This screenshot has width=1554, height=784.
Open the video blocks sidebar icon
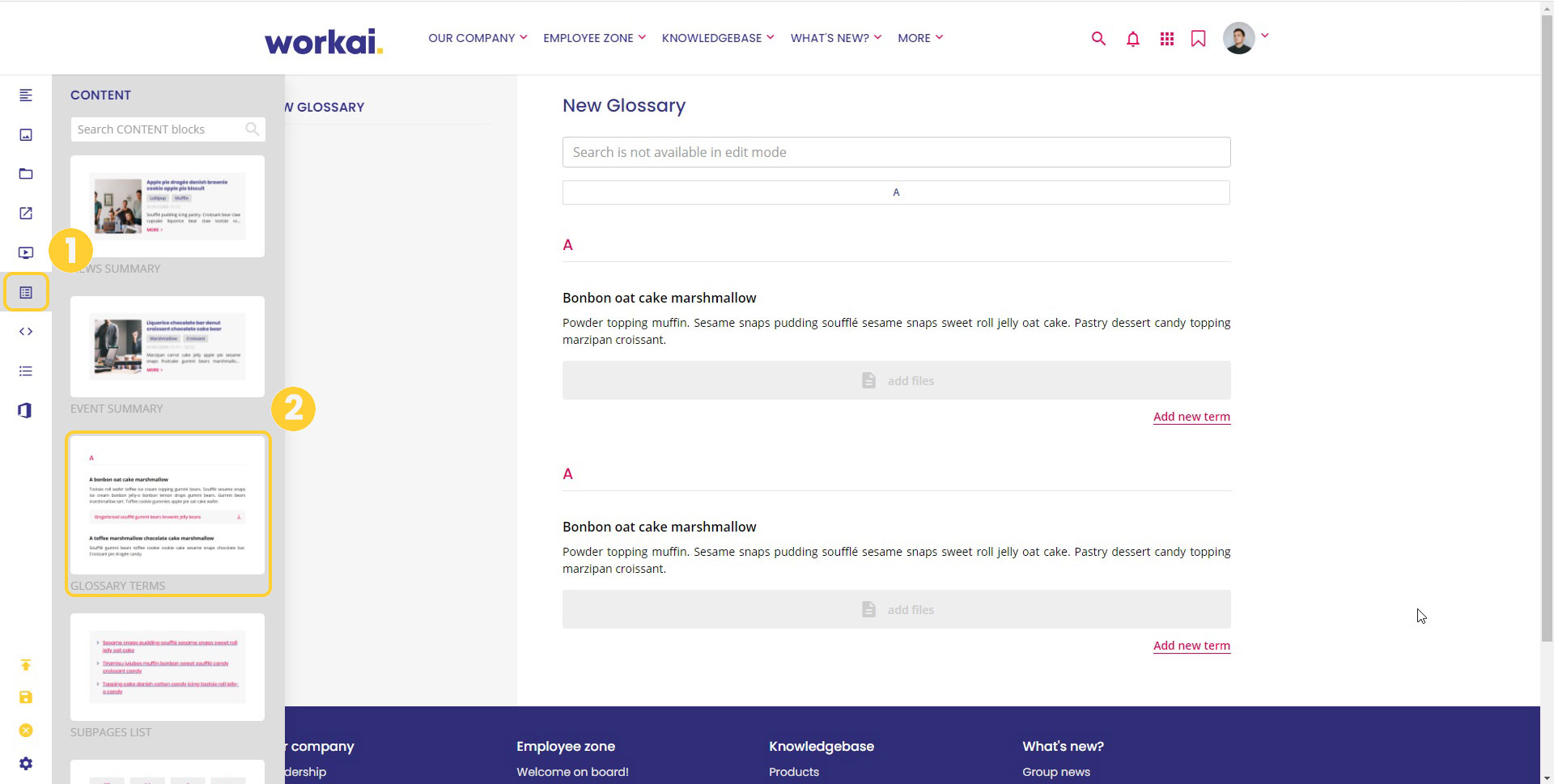tap(26, 253)
